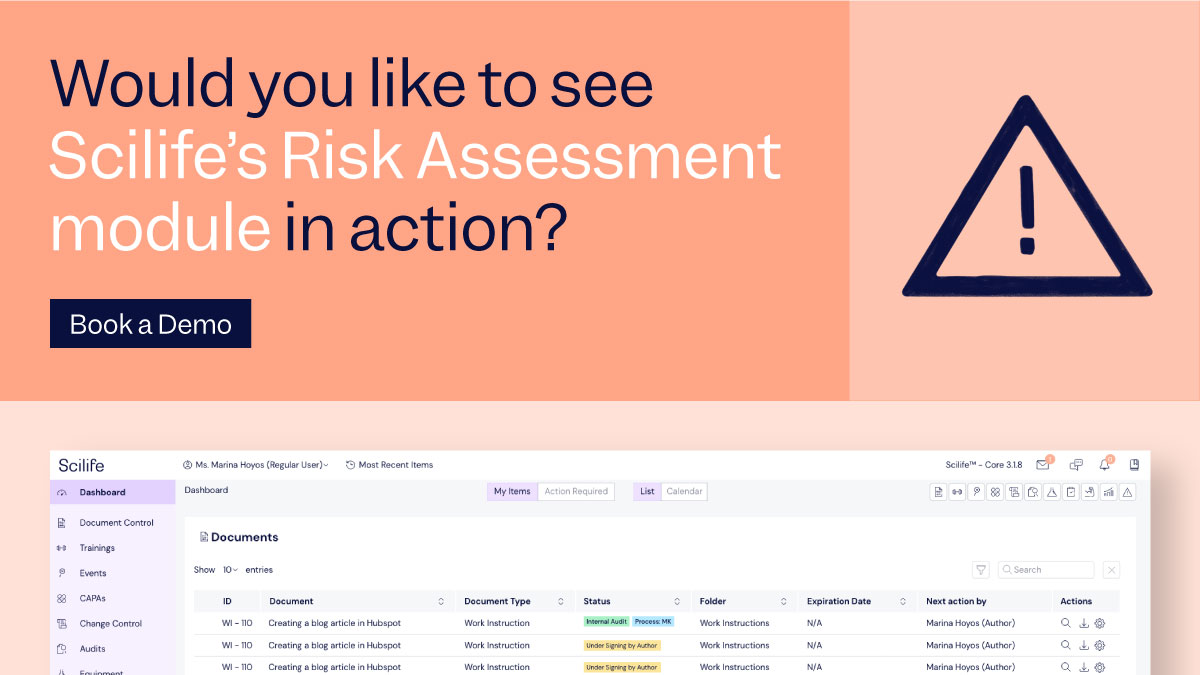Switch to the Action Required toggle
Viewport: 1200px width, 675px height.
tap(576, 491)
